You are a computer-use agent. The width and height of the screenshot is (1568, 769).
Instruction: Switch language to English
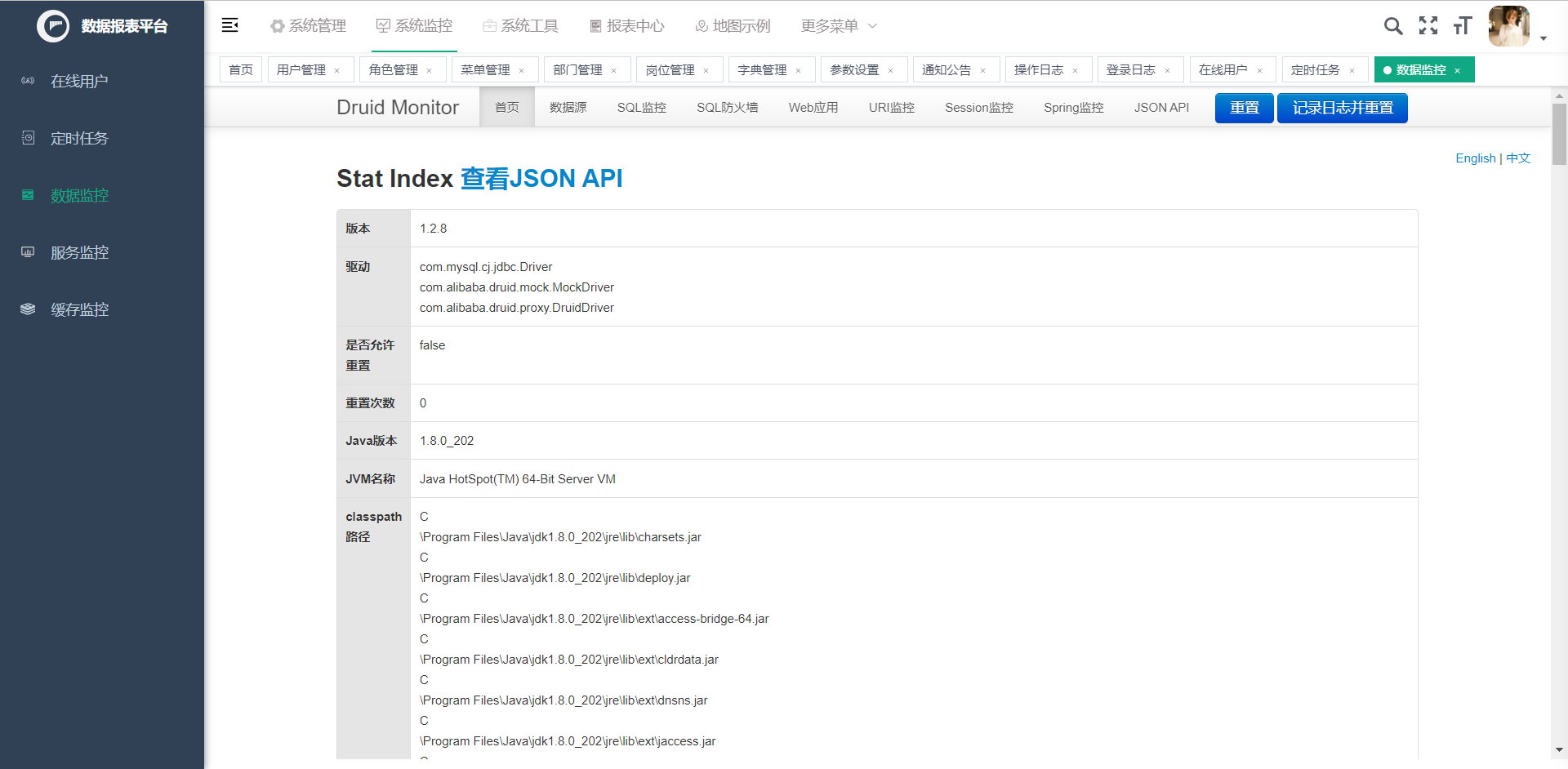[x=1474, y=158]
